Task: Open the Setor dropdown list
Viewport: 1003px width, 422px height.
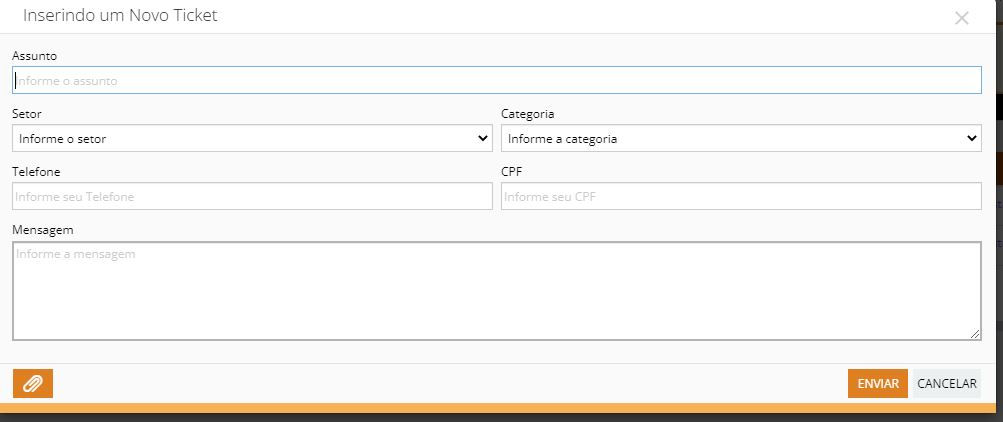Action: (x=252, y=138)
